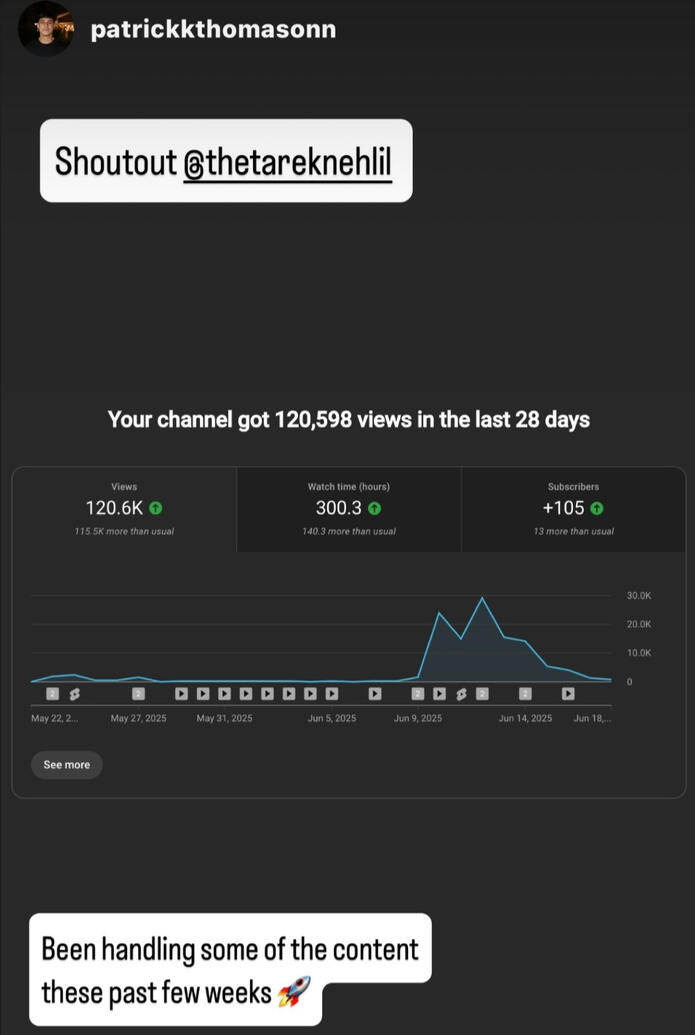The width and height of the screenshot is (695, 1035).
Task: Click the Shorts icon near May 22
Action: click(x=74, y=693)
